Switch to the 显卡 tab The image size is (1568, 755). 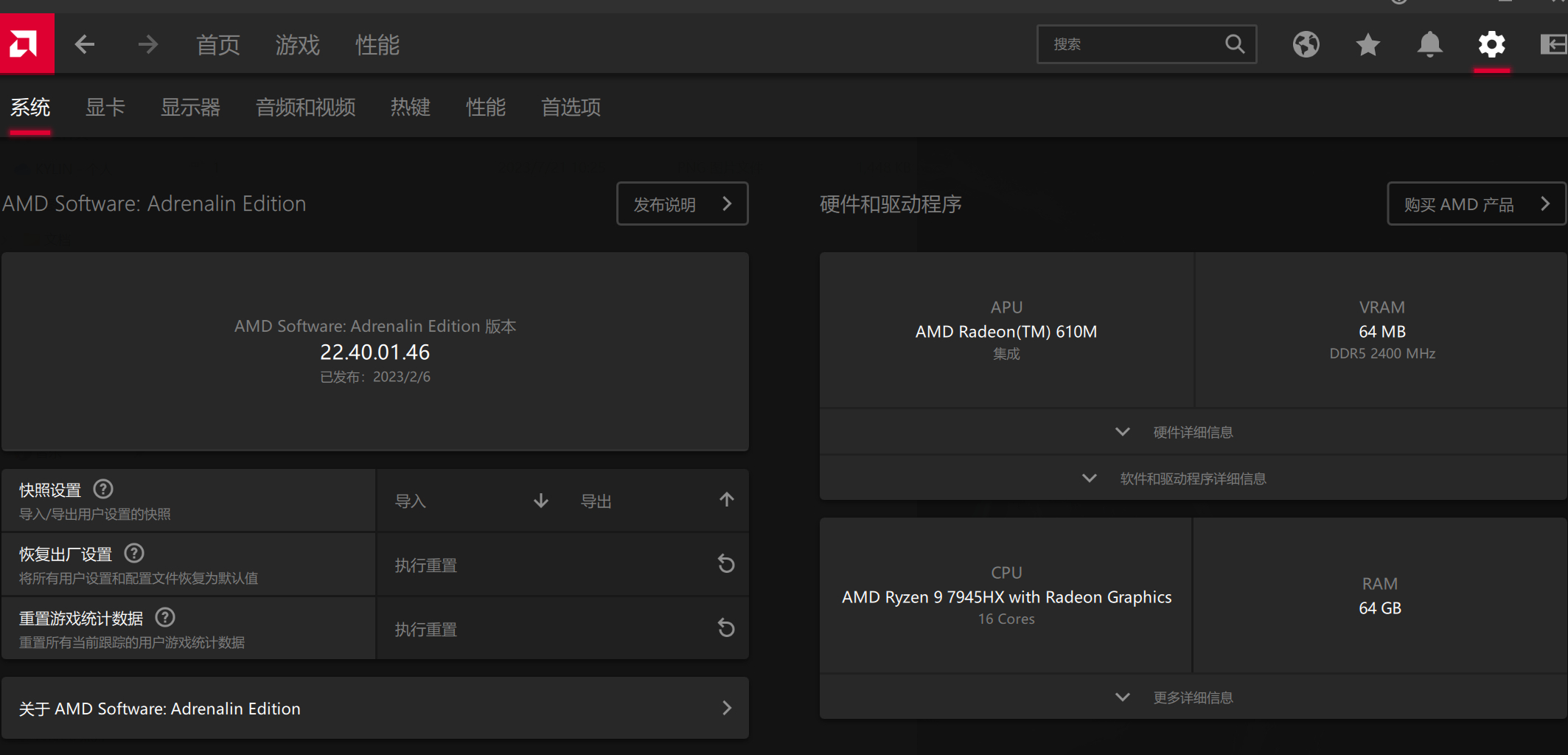(105, 108)
